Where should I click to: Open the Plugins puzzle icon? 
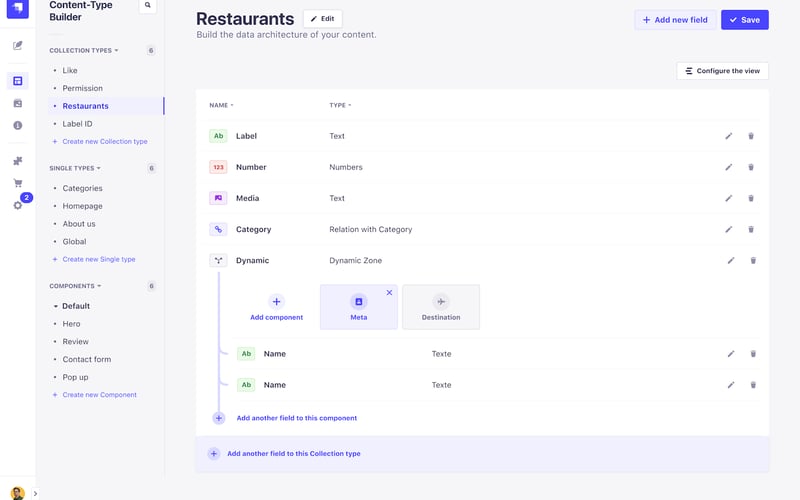tap(18, 161)
